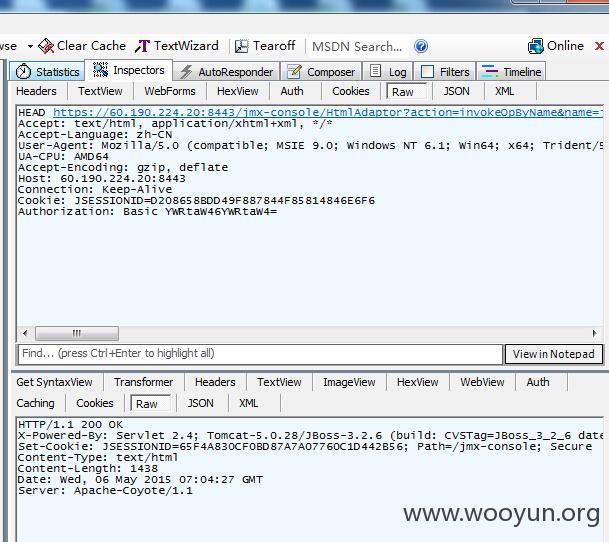Select the response Raw tab
Screen dimensions: 609x542
(x=151, y=404)
